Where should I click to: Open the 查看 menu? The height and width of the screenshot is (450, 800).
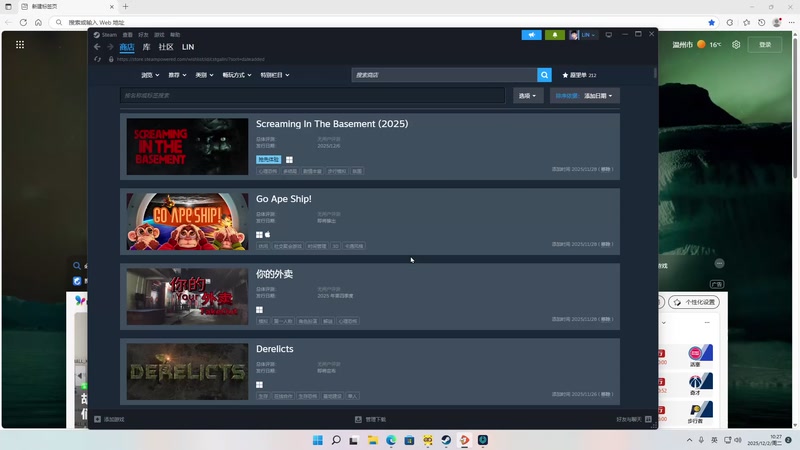(128, 35)
